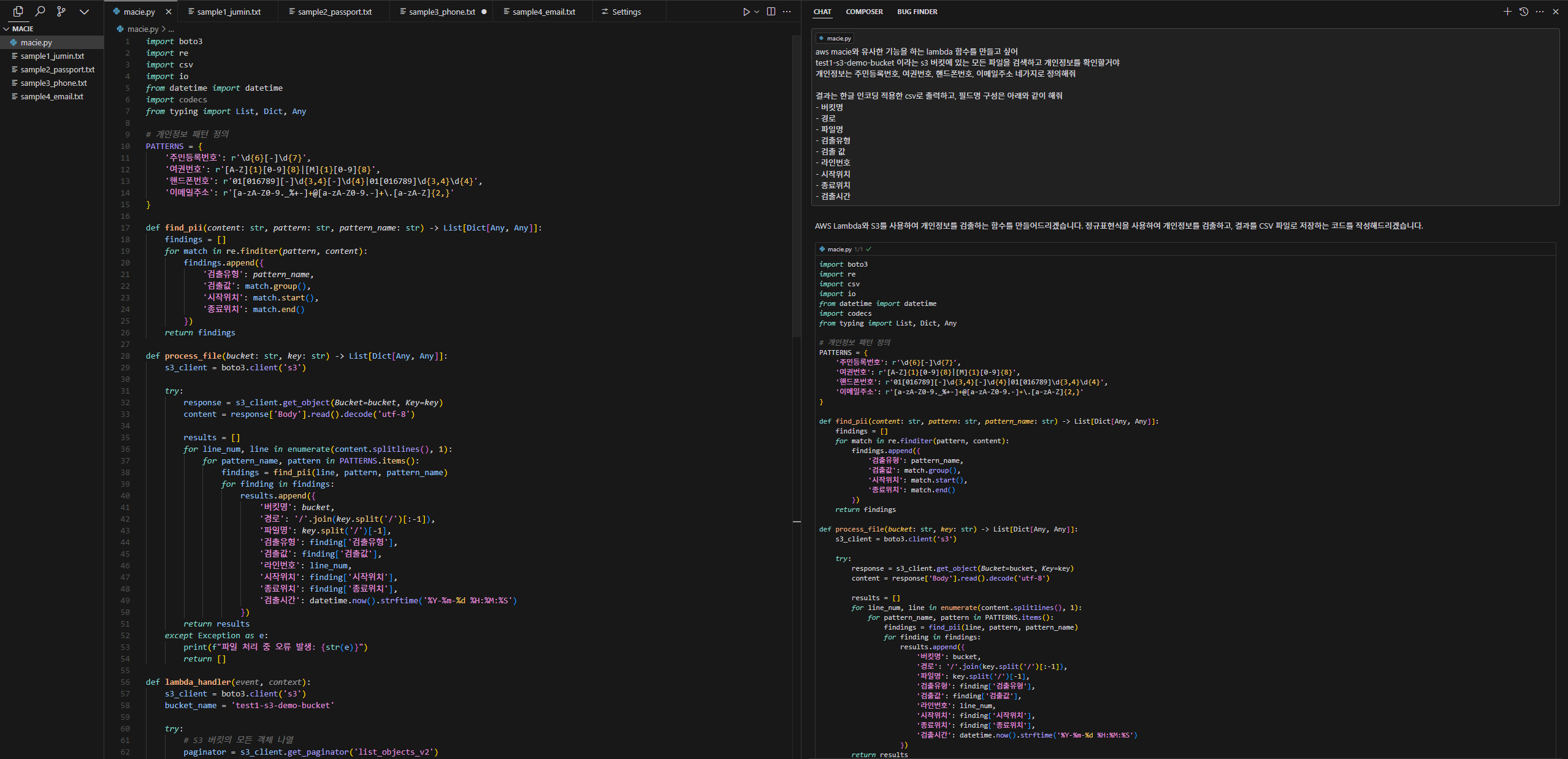This screenshot has width=1568, height=759.
Task: Open the sample3_phone.txt editor tab
Action: tap(442, 12)
